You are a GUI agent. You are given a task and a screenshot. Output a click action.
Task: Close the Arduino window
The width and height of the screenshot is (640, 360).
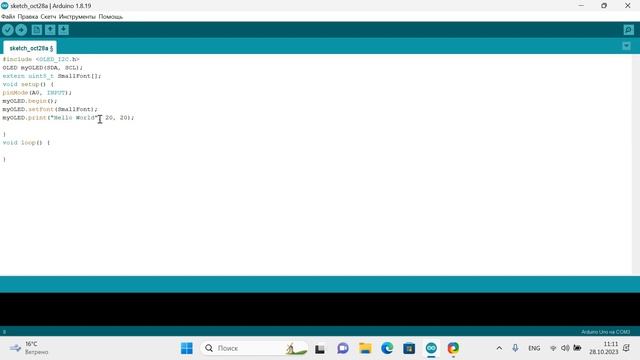tap(628, 6)
